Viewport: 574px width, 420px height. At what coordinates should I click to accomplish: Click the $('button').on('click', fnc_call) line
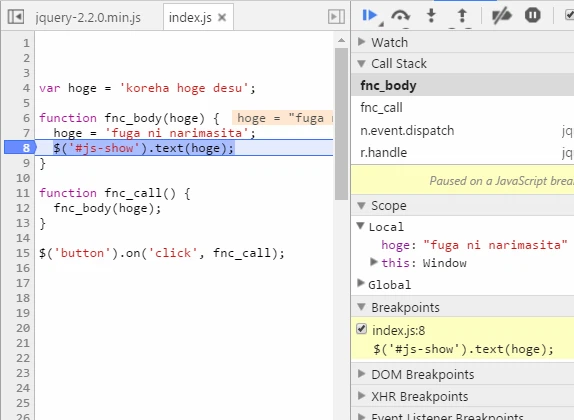pyautogui.click(x=161, y=253)
